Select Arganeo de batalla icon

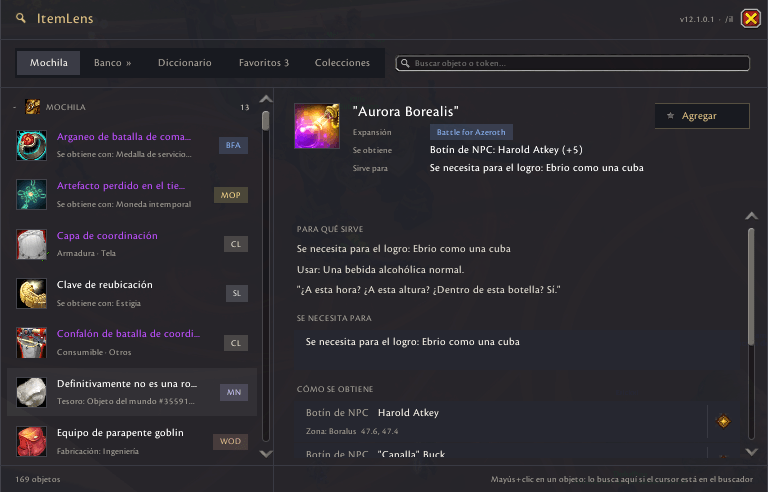pos(31,145)
